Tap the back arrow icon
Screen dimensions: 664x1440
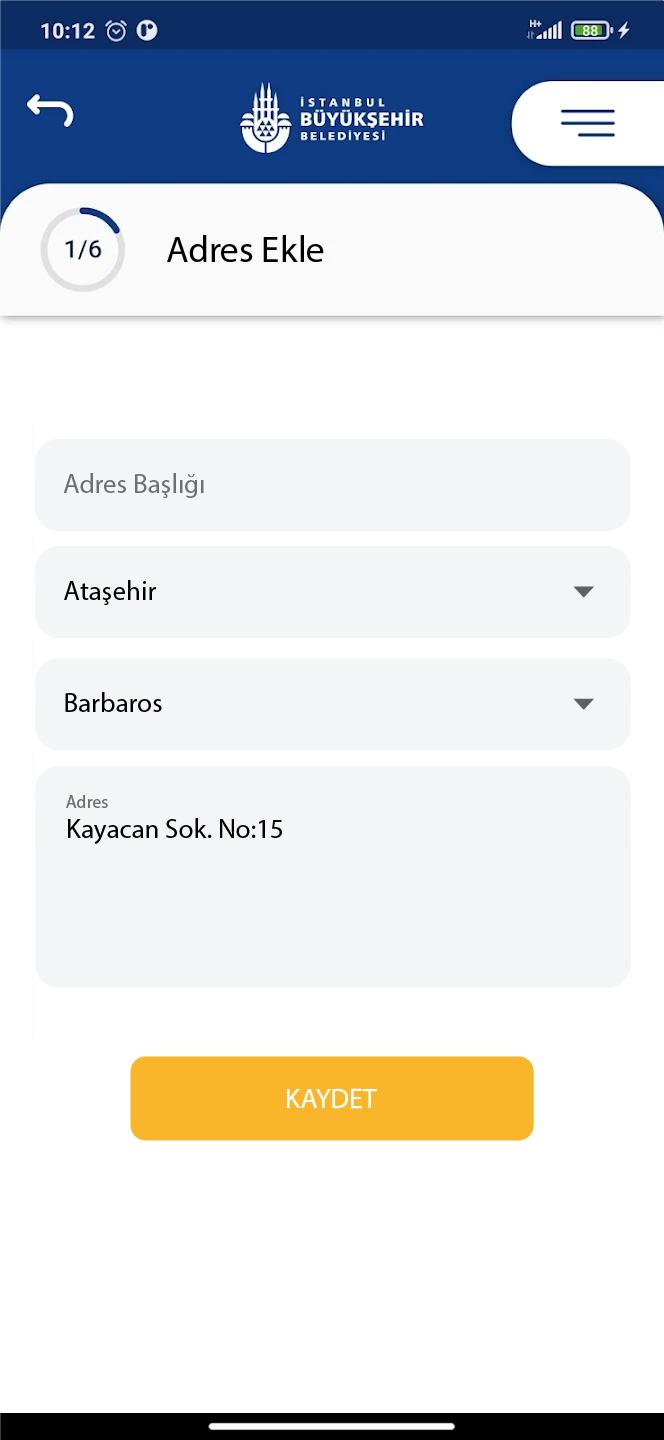50,110
